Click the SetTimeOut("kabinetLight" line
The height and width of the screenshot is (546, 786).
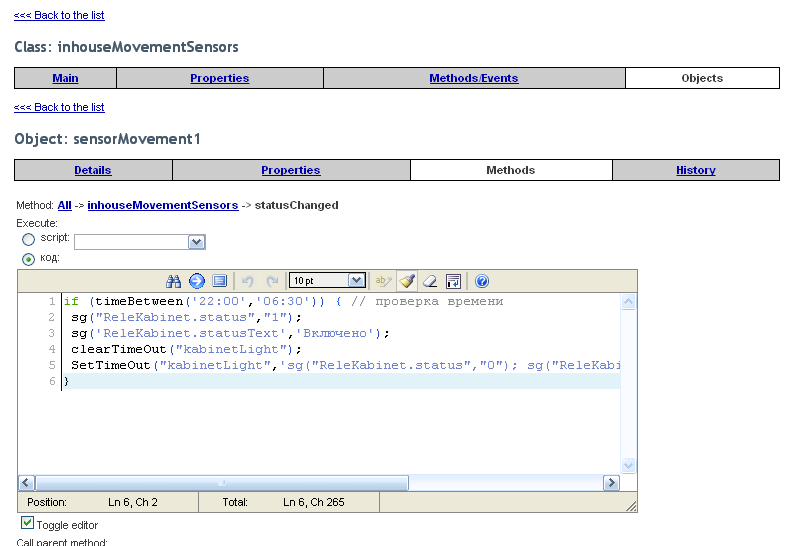(345, 366)
